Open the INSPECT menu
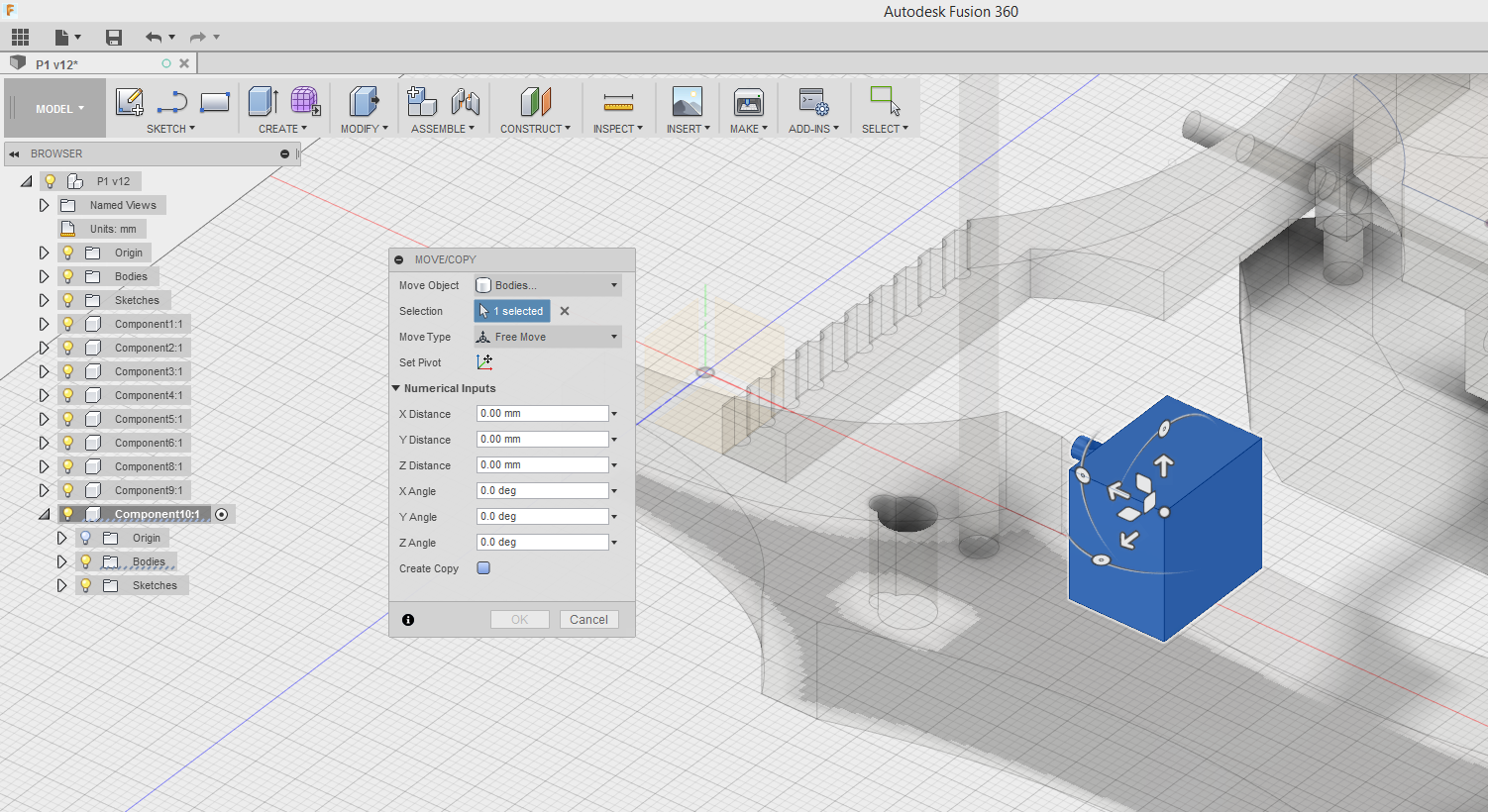 click(x=618, y=129)
